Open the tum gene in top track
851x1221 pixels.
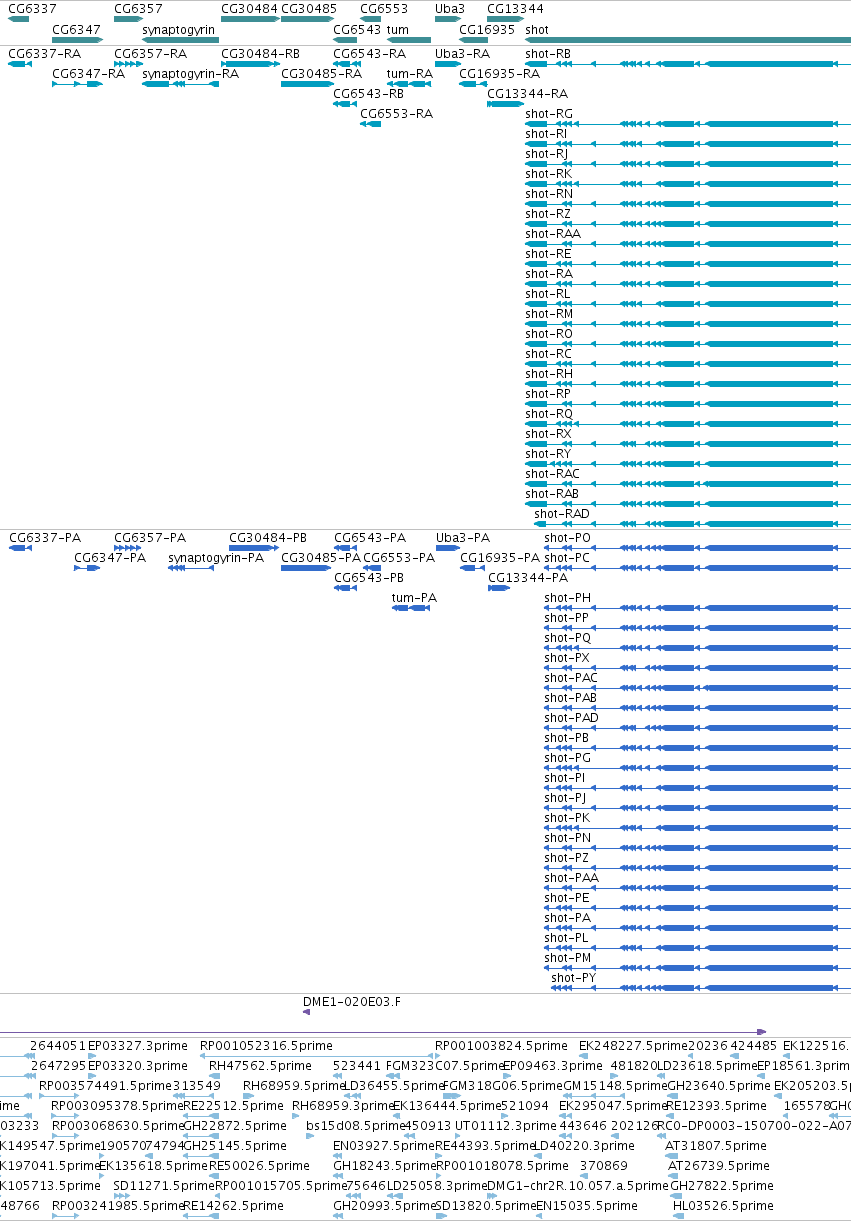pos(409,40)
